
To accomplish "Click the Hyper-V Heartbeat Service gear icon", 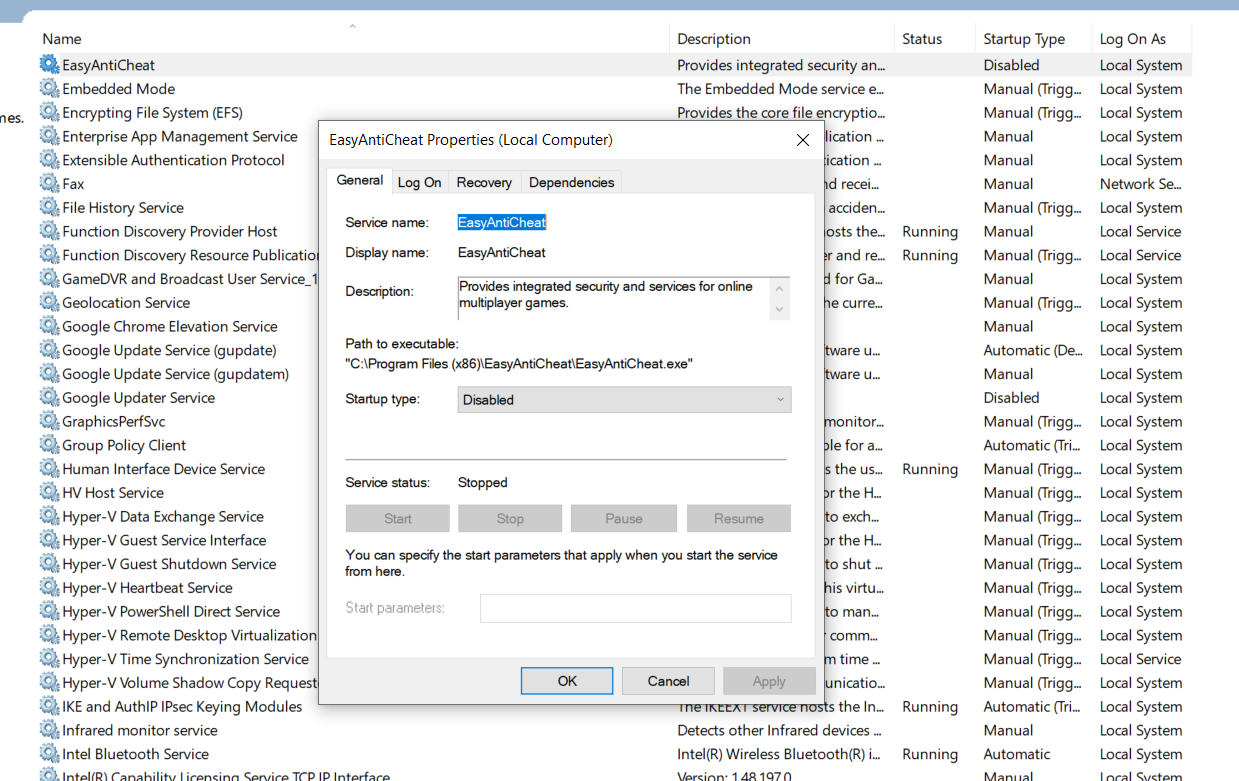I will [49, 588].
